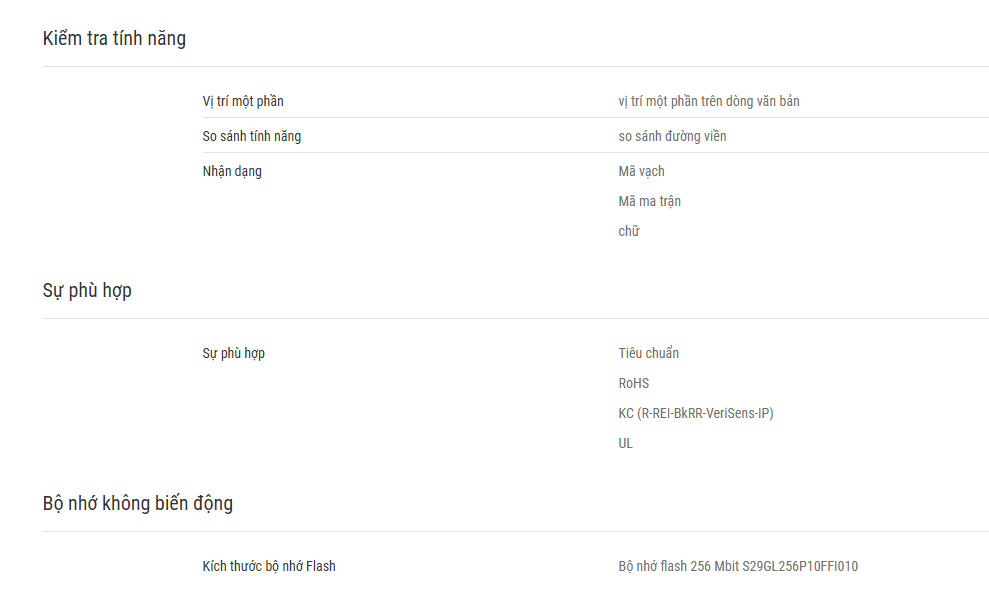The width and height of the screenshot is (989, 612).
Task: Click the Mã ma trận entry
Action: [650, 201]
